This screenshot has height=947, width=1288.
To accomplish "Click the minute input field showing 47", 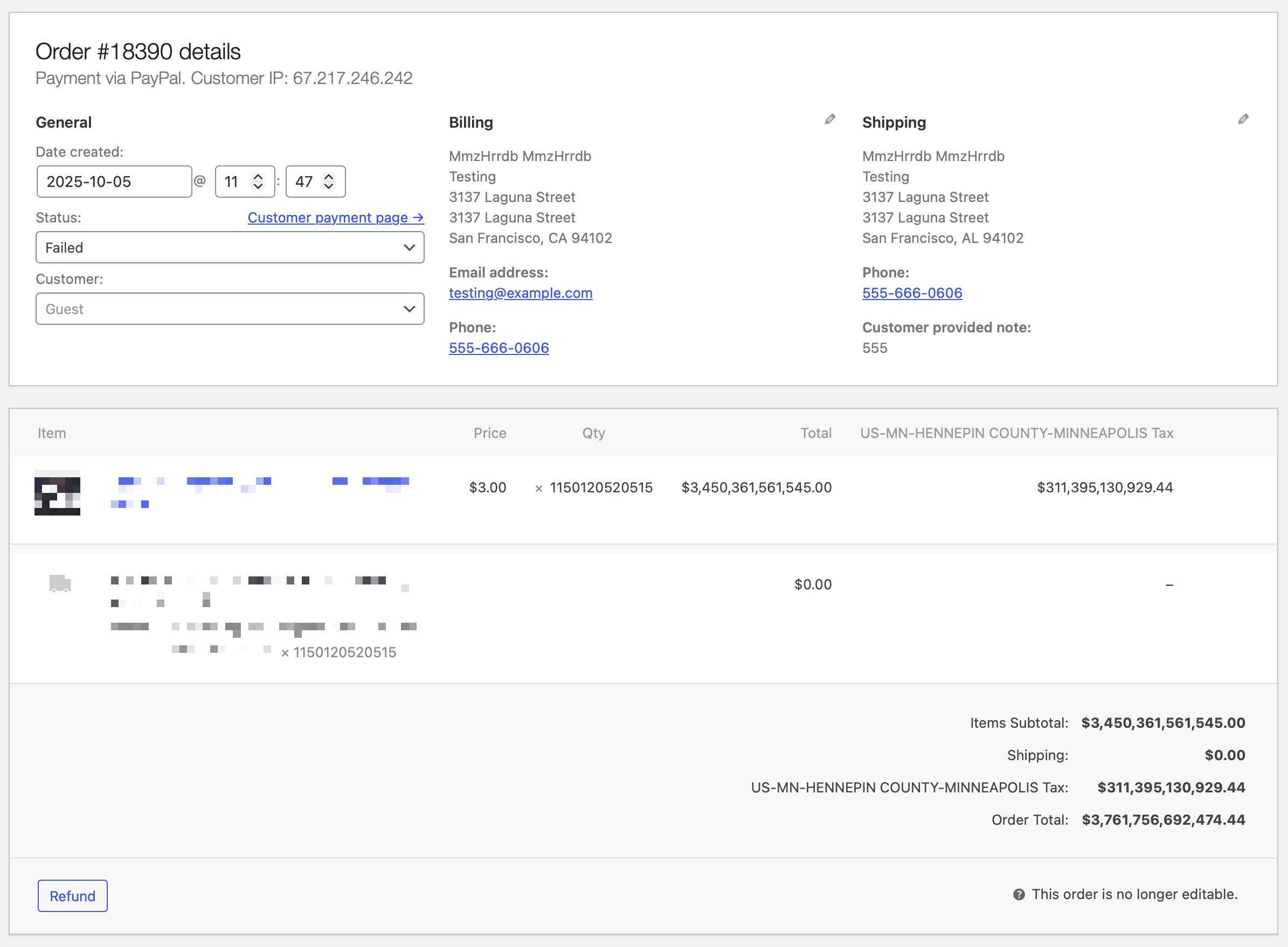I will click(304, 182).
